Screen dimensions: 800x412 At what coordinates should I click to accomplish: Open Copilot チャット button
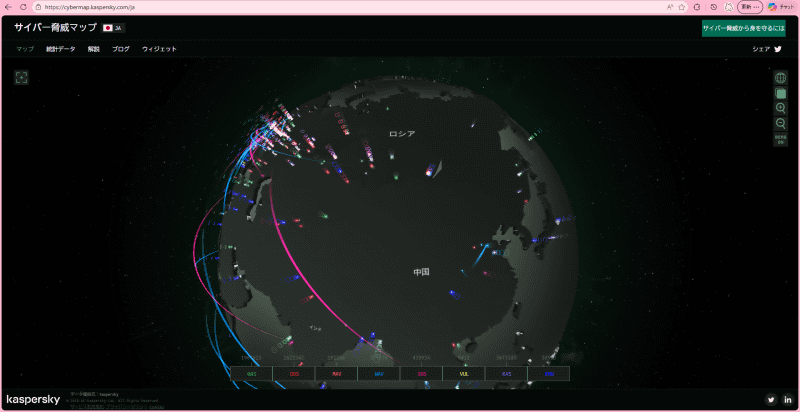click(781, 7)
